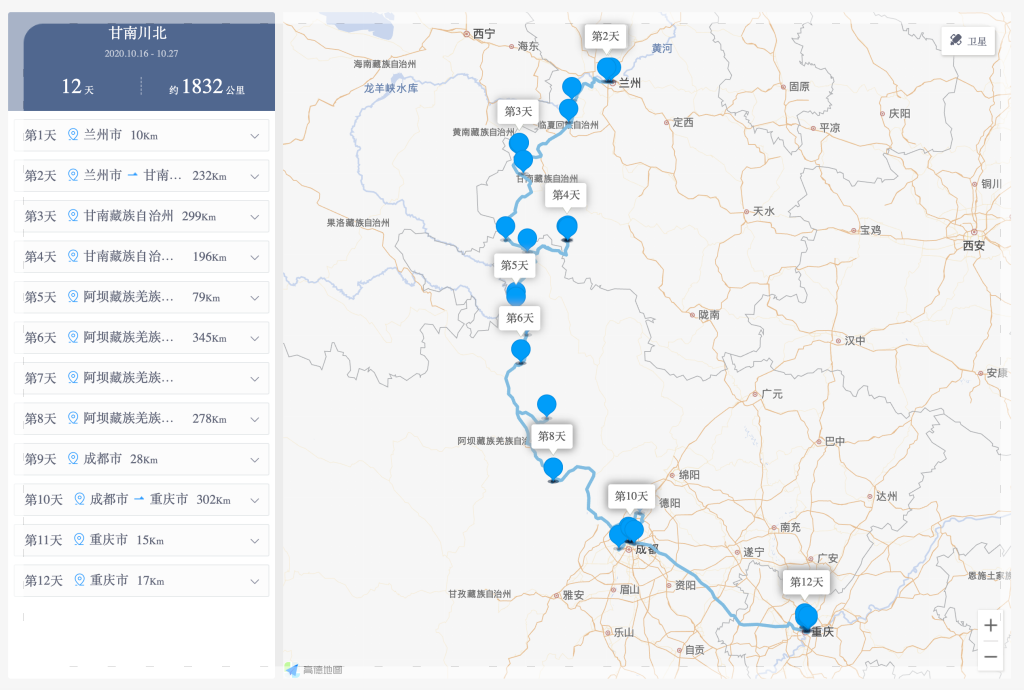Viewport: 1024px width, 690px height.
Task: Click the map pin under 第8天 label
Action: click(553, 468)
